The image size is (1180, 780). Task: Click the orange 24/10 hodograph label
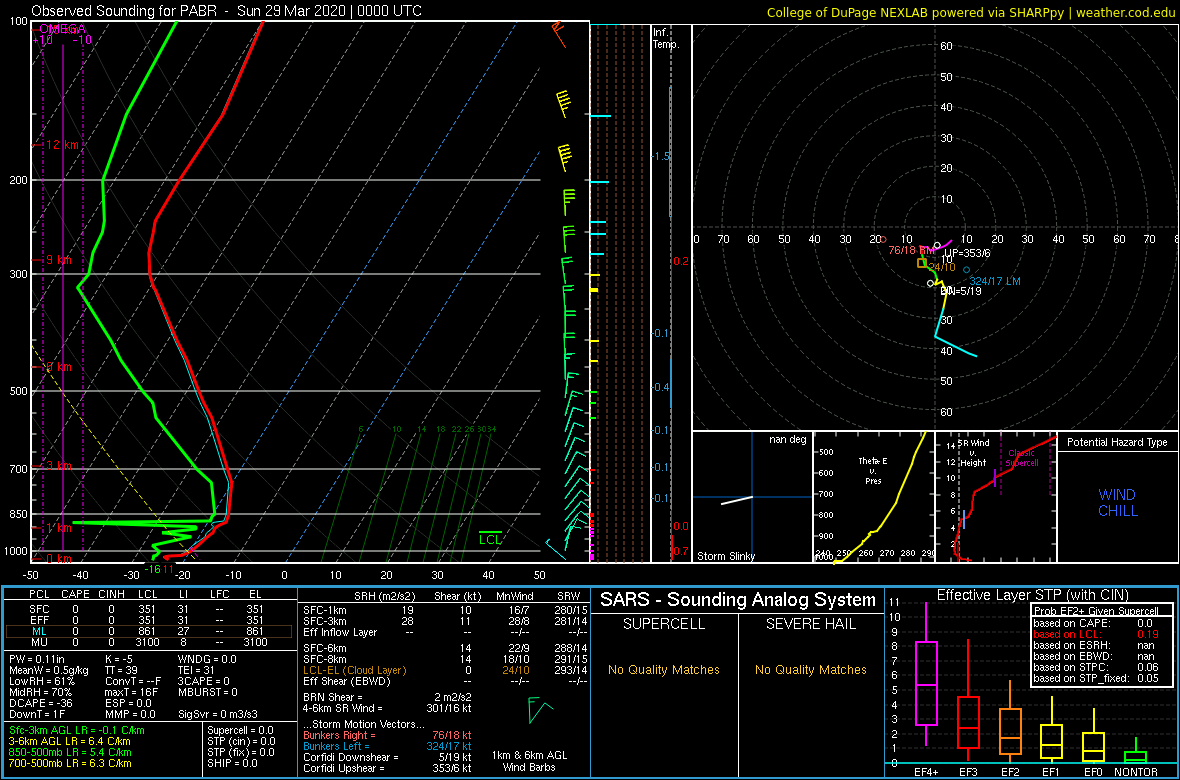click(x=942, y=267)
